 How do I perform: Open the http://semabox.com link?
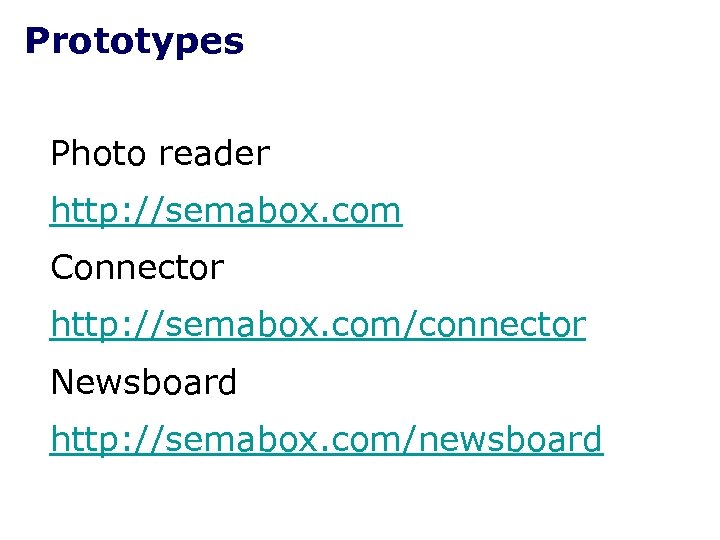(x=225, y=211)
